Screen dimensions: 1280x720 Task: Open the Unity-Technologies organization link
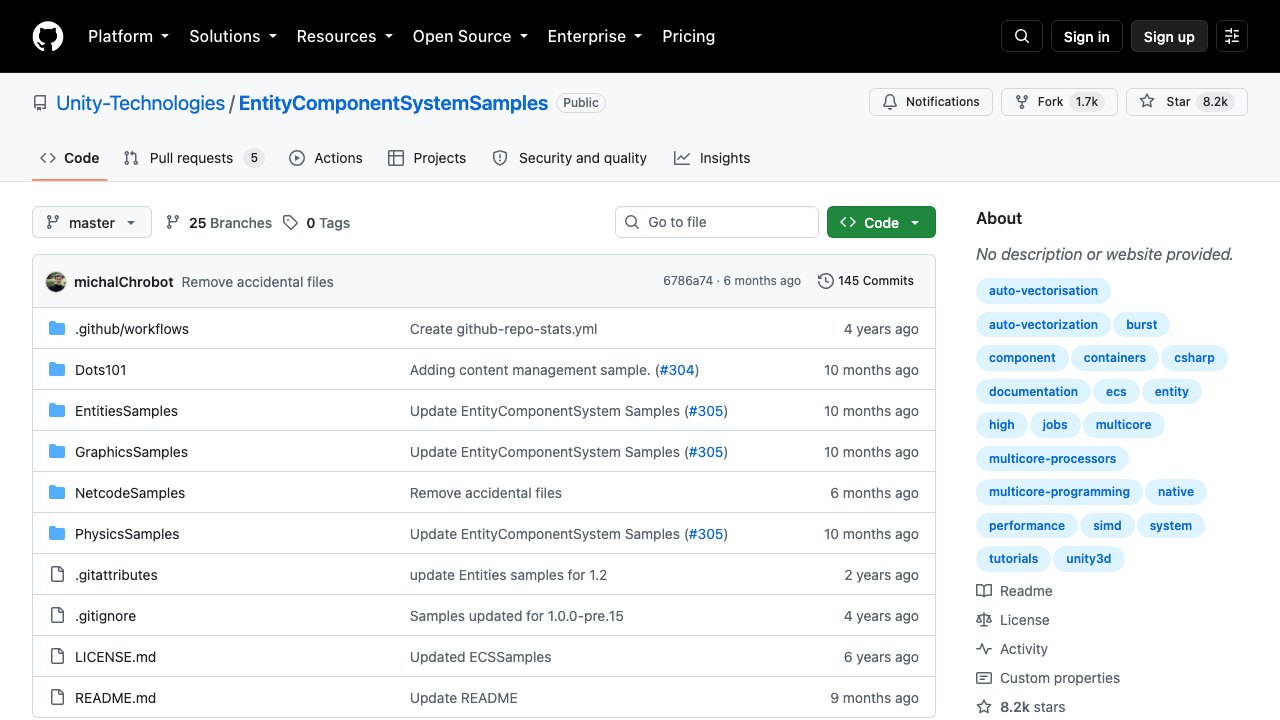point(141,103)
